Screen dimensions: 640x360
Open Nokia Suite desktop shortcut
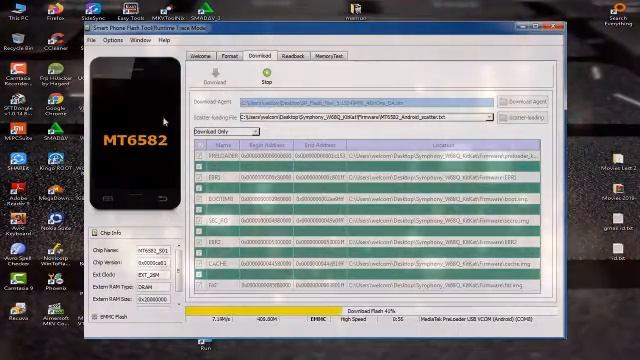tap(56, 222)
